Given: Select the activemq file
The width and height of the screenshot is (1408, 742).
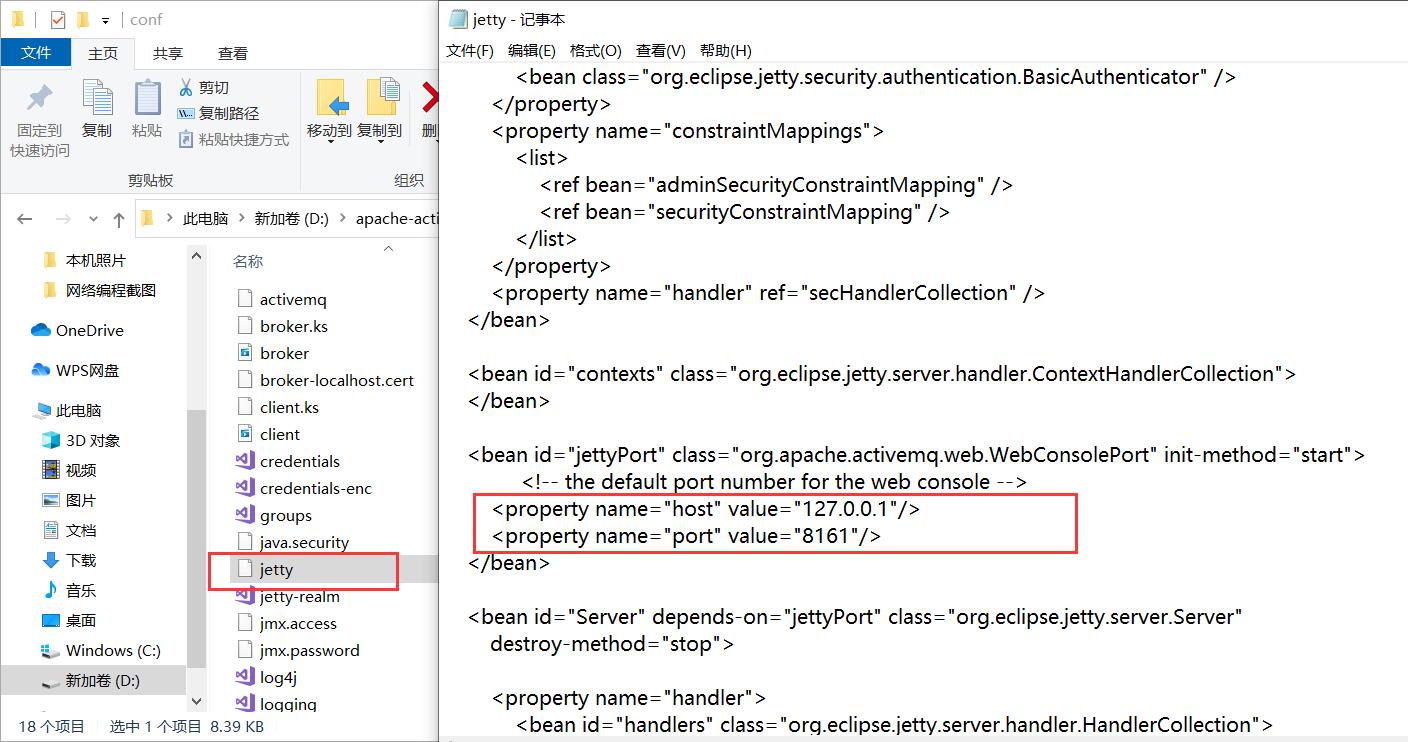Looking at the screenshot, I should (x=282, y=299).
